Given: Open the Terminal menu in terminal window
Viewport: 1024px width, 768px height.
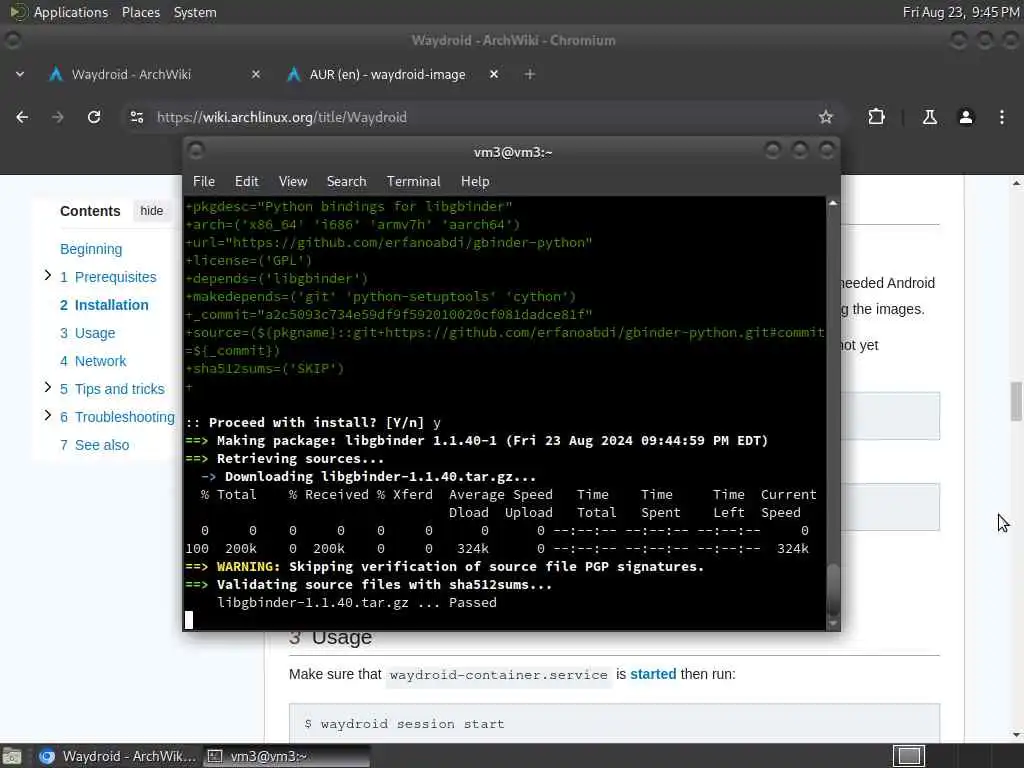Looking at the screenshot, I should pyautogui.click(x=413, y=182).
